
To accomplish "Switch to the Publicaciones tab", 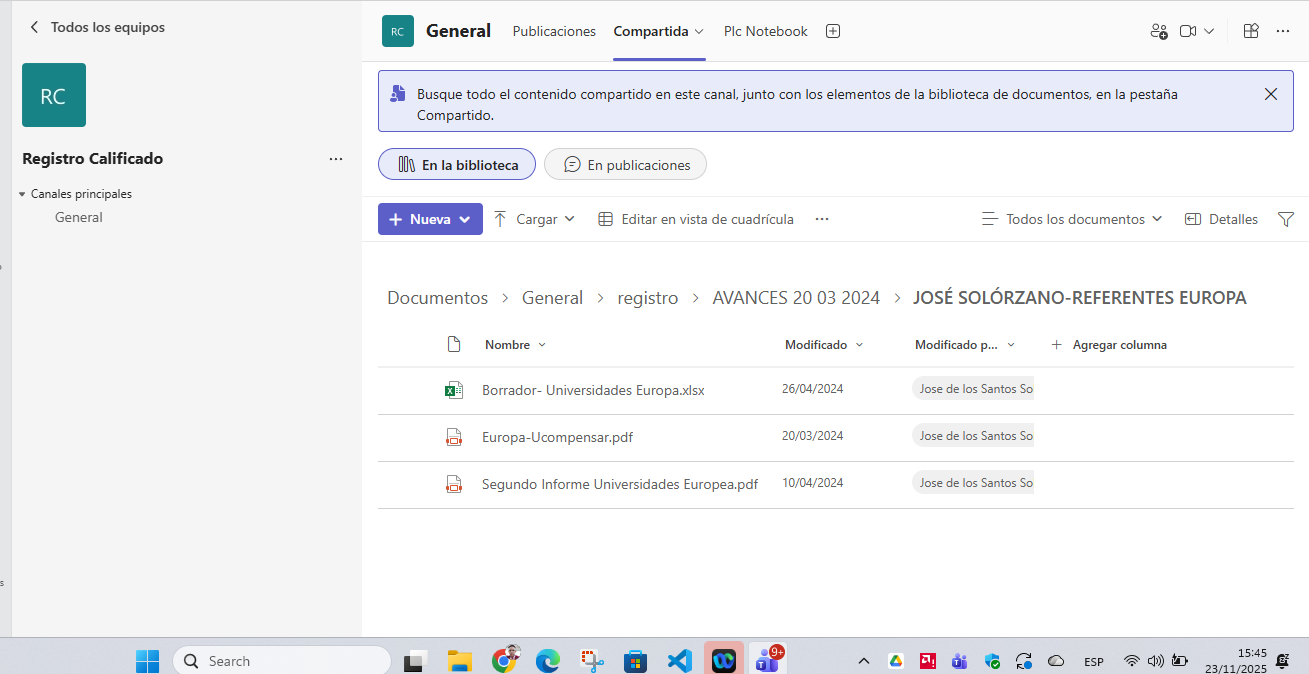I will tap(554, 31).
